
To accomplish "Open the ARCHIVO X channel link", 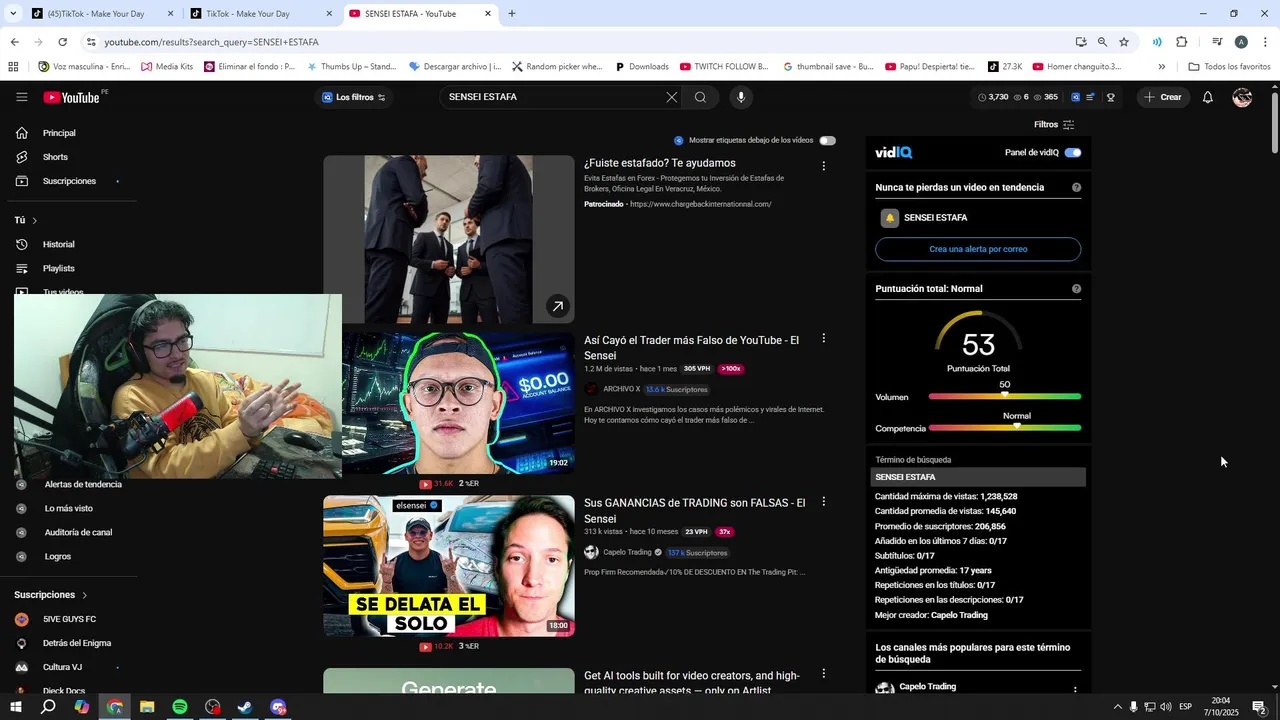I will coord(621,389).
